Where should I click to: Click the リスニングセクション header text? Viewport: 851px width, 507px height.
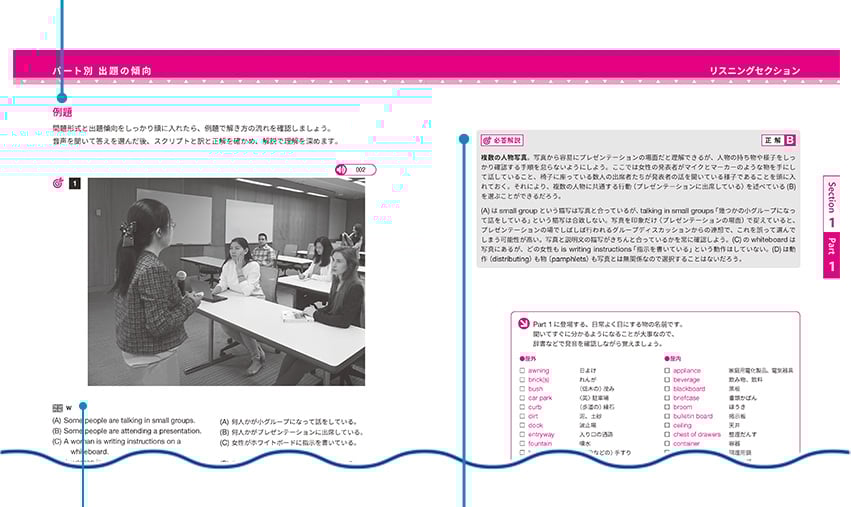pos(754,71)
